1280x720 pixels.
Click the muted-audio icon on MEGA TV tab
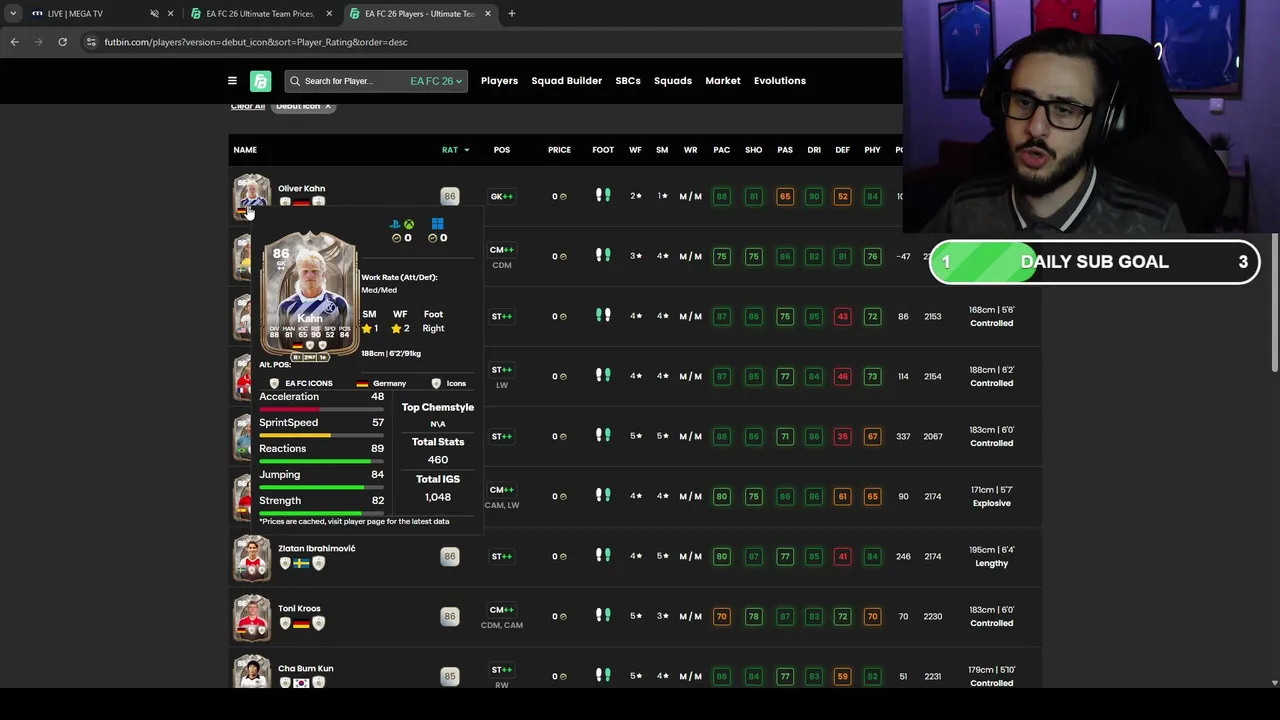pyautogui.click(x=154, y=14)
